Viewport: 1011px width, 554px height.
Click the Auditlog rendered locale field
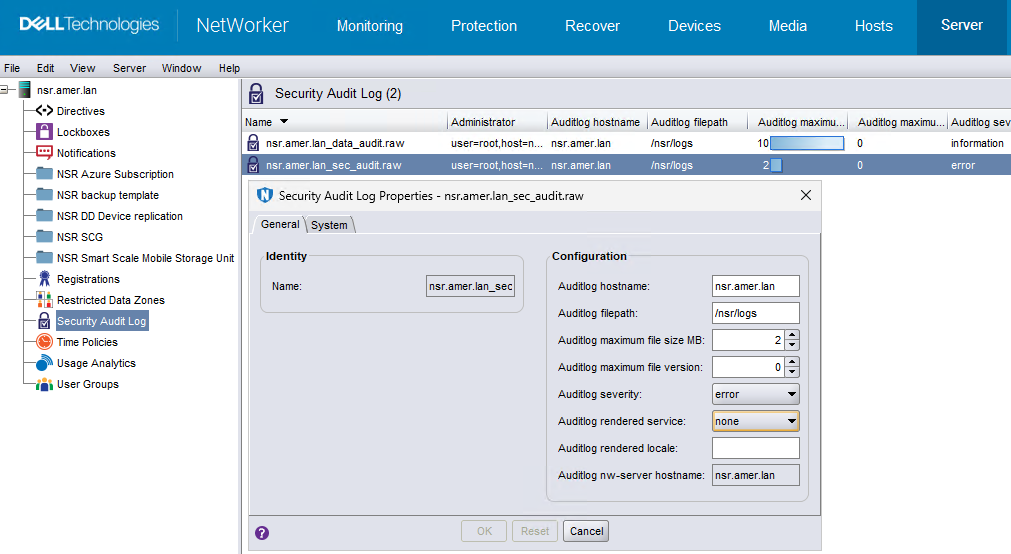tap(755, 448)
